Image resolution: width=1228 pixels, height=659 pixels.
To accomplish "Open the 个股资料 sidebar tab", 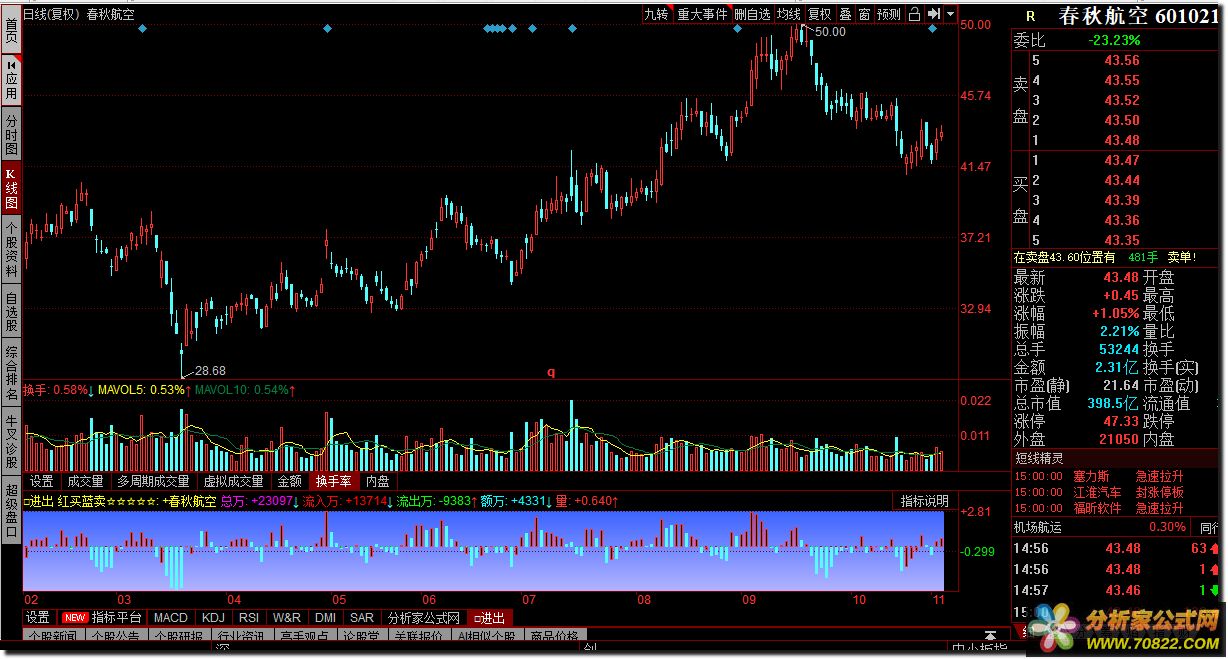I will tap(11, 249).
